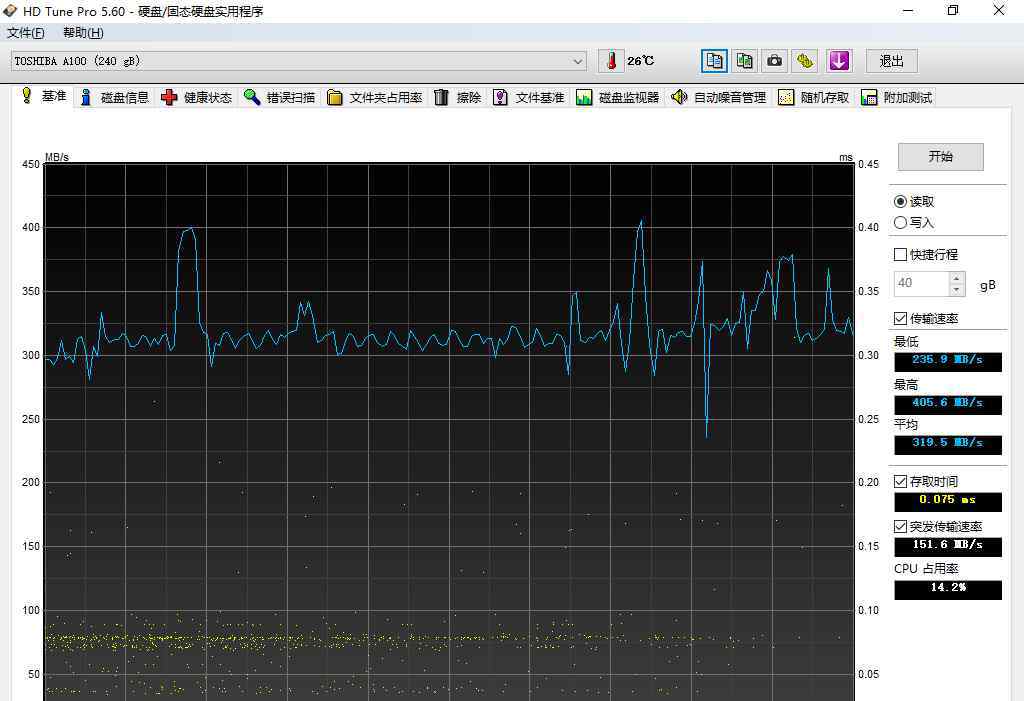Open the 自动噪音管理 tab
The width and height of the screenshot is (1024, 701).
click(x=719, y=98)
